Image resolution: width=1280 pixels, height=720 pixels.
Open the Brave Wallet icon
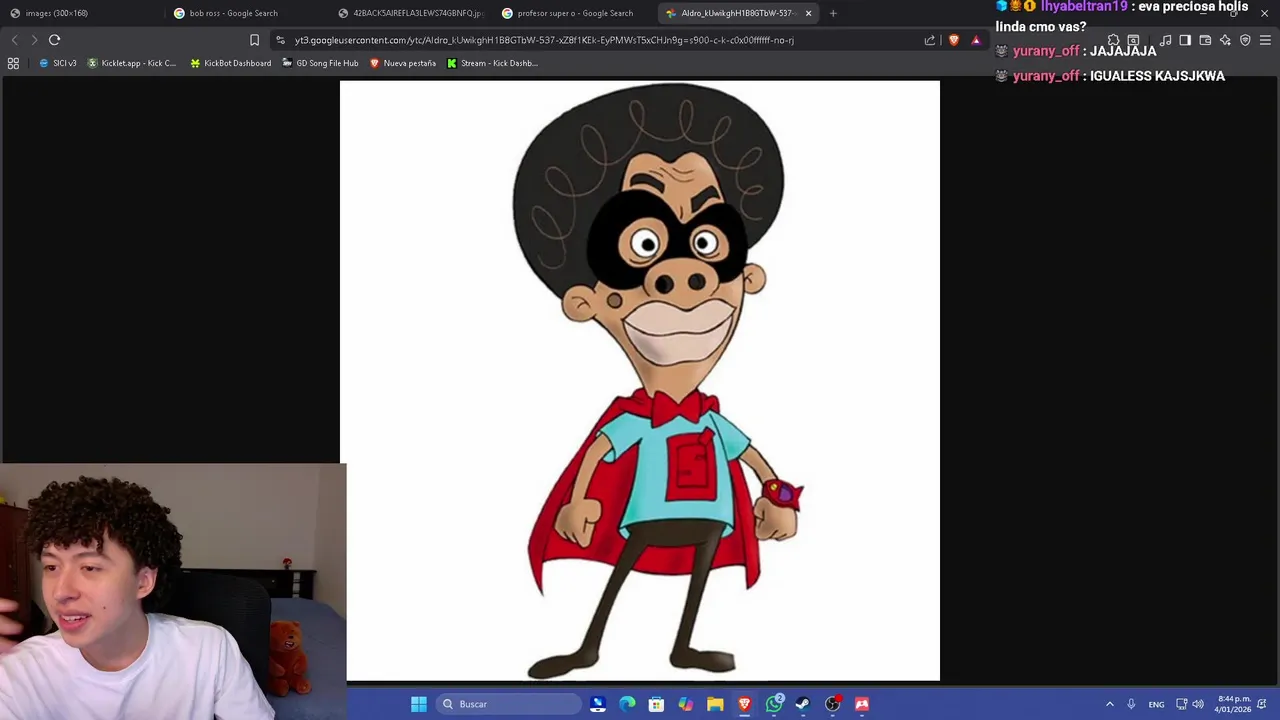tap(1205, 40)
